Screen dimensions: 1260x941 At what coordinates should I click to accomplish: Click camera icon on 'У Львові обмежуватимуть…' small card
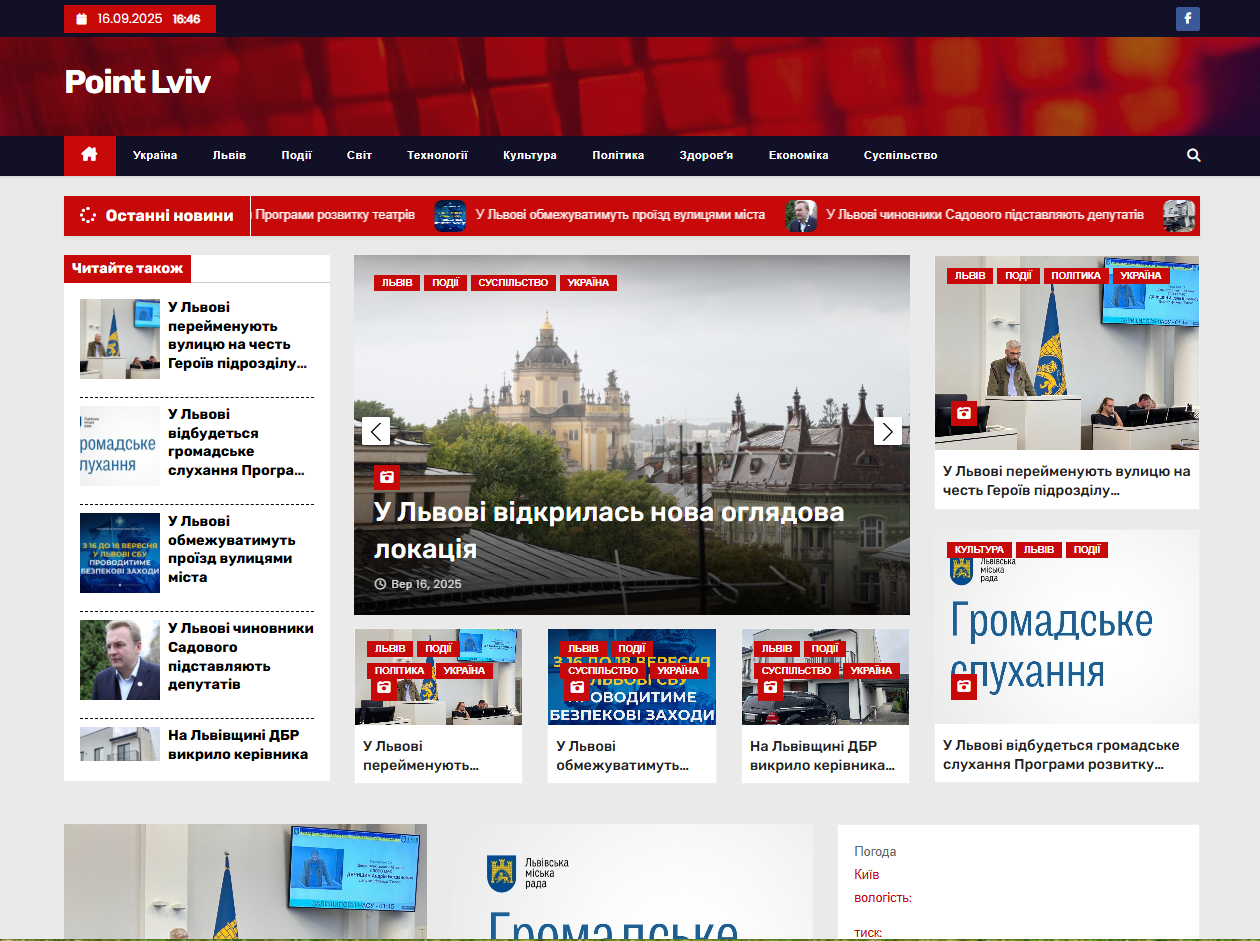(x=577, y=687)
